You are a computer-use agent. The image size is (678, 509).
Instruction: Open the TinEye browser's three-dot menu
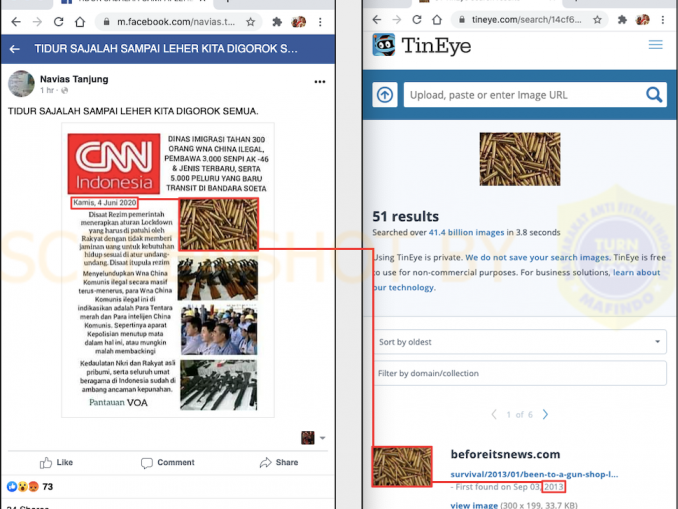coord(663,19)
